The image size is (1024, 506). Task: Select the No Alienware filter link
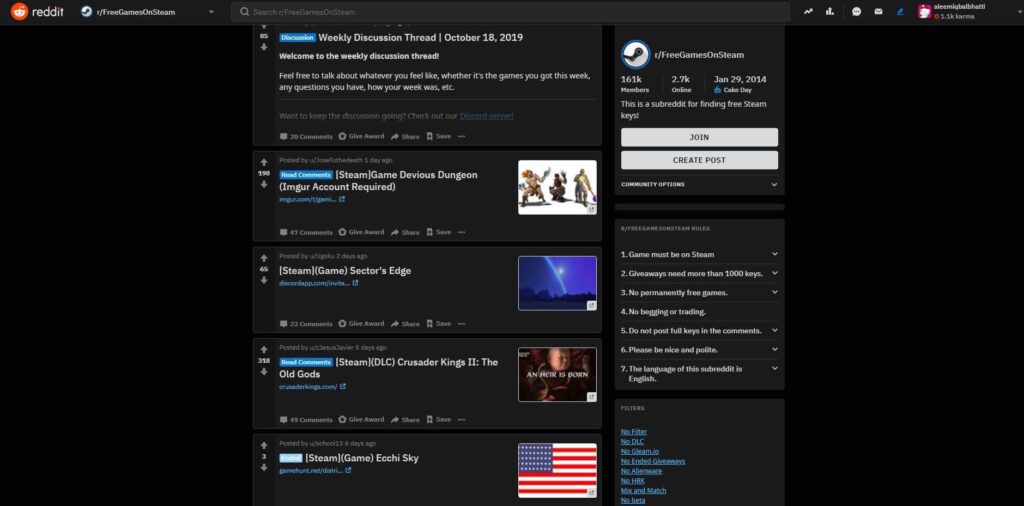pyautogui.click(x=641, y=471)
